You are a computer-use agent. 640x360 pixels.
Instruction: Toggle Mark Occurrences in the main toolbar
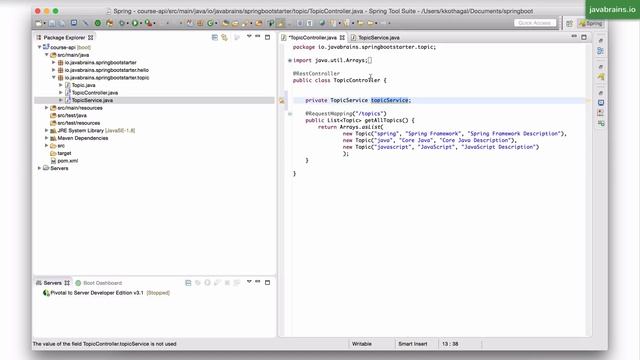(x=280, y=23)
